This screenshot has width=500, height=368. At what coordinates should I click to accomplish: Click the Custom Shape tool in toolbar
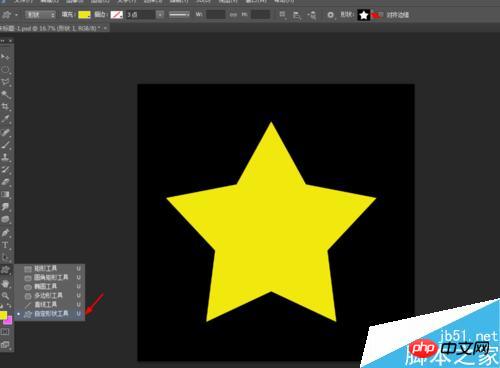(5, 270)
